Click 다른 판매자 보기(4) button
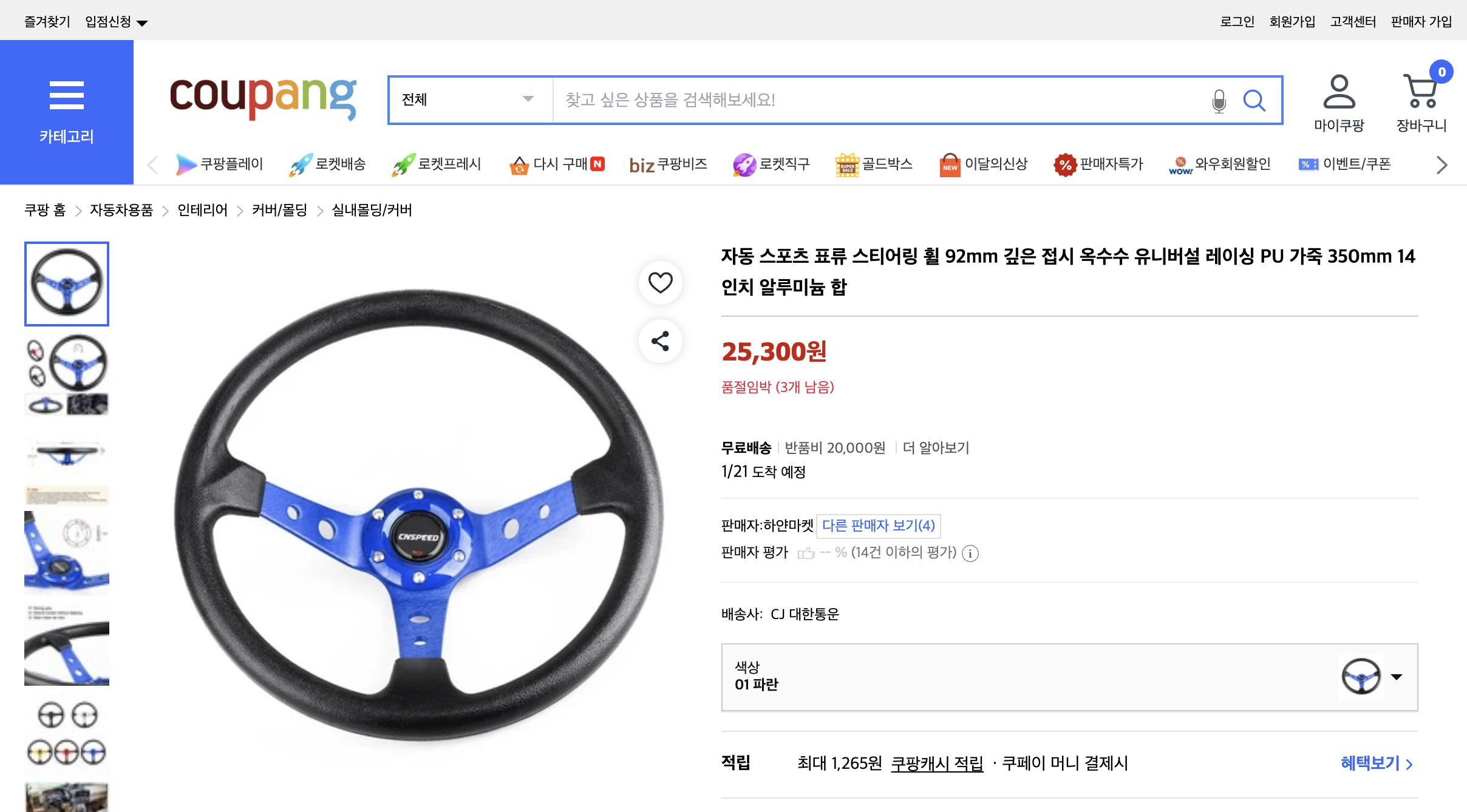The height and width of the screenshot is (812, 1467). (x=878, y=525)
